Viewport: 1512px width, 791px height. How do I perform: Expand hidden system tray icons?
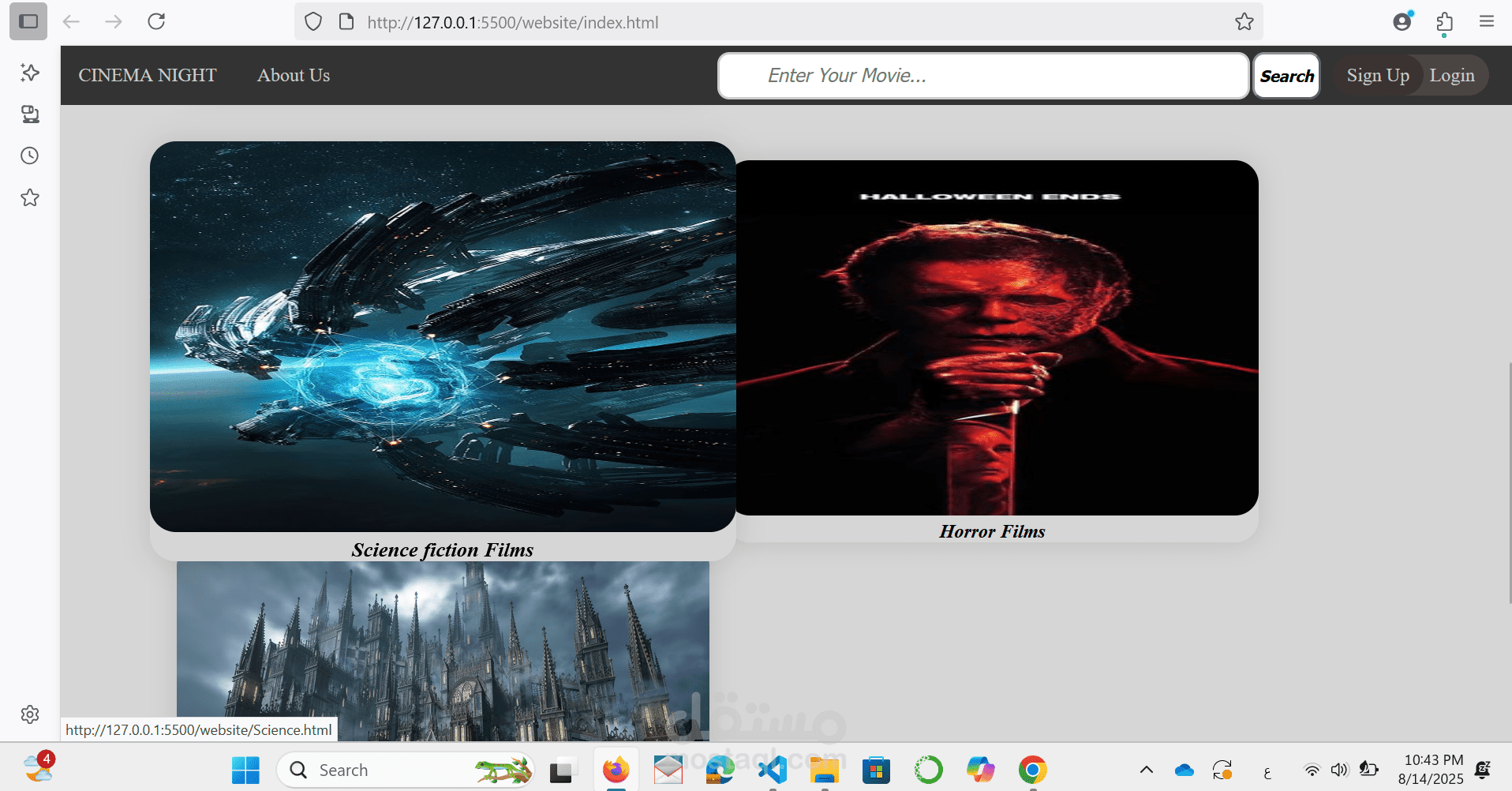point(1147,770)
